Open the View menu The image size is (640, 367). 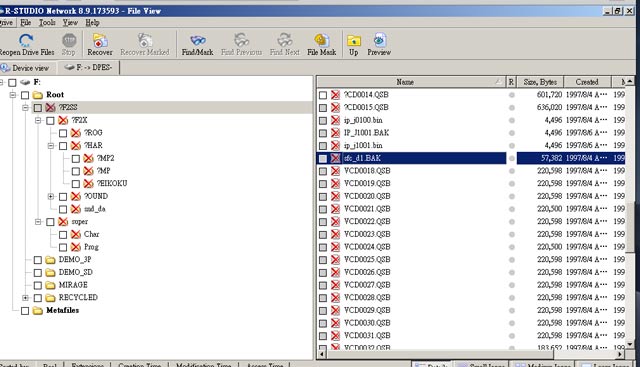[x=70, y=22]
